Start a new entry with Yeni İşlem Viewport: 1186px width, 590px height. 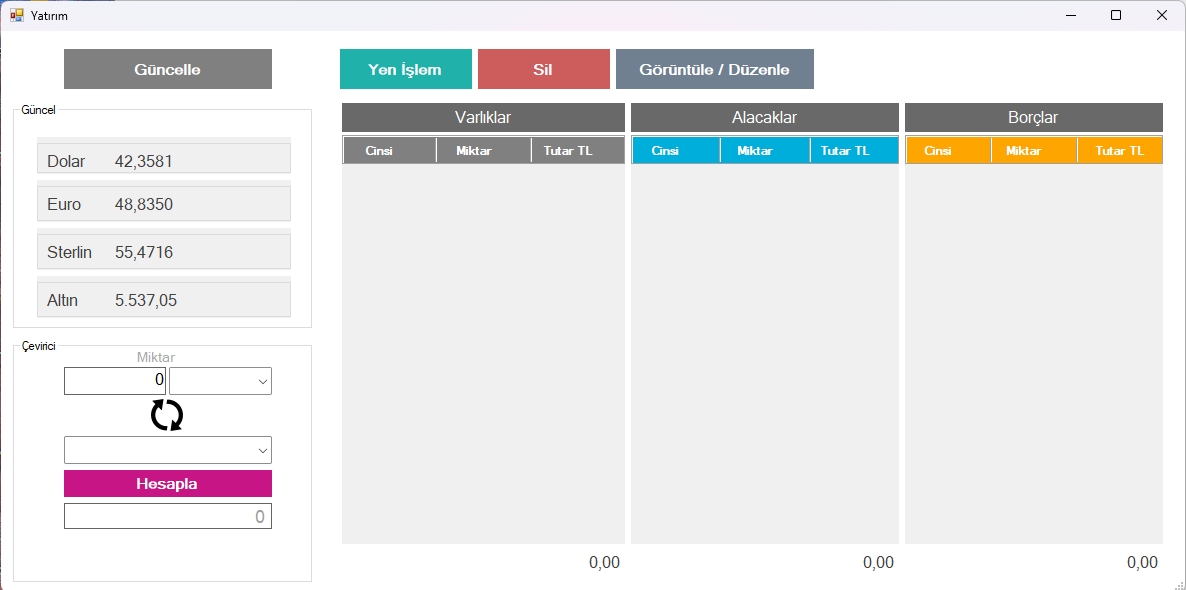pyautogui.click(x=405, y=70)
